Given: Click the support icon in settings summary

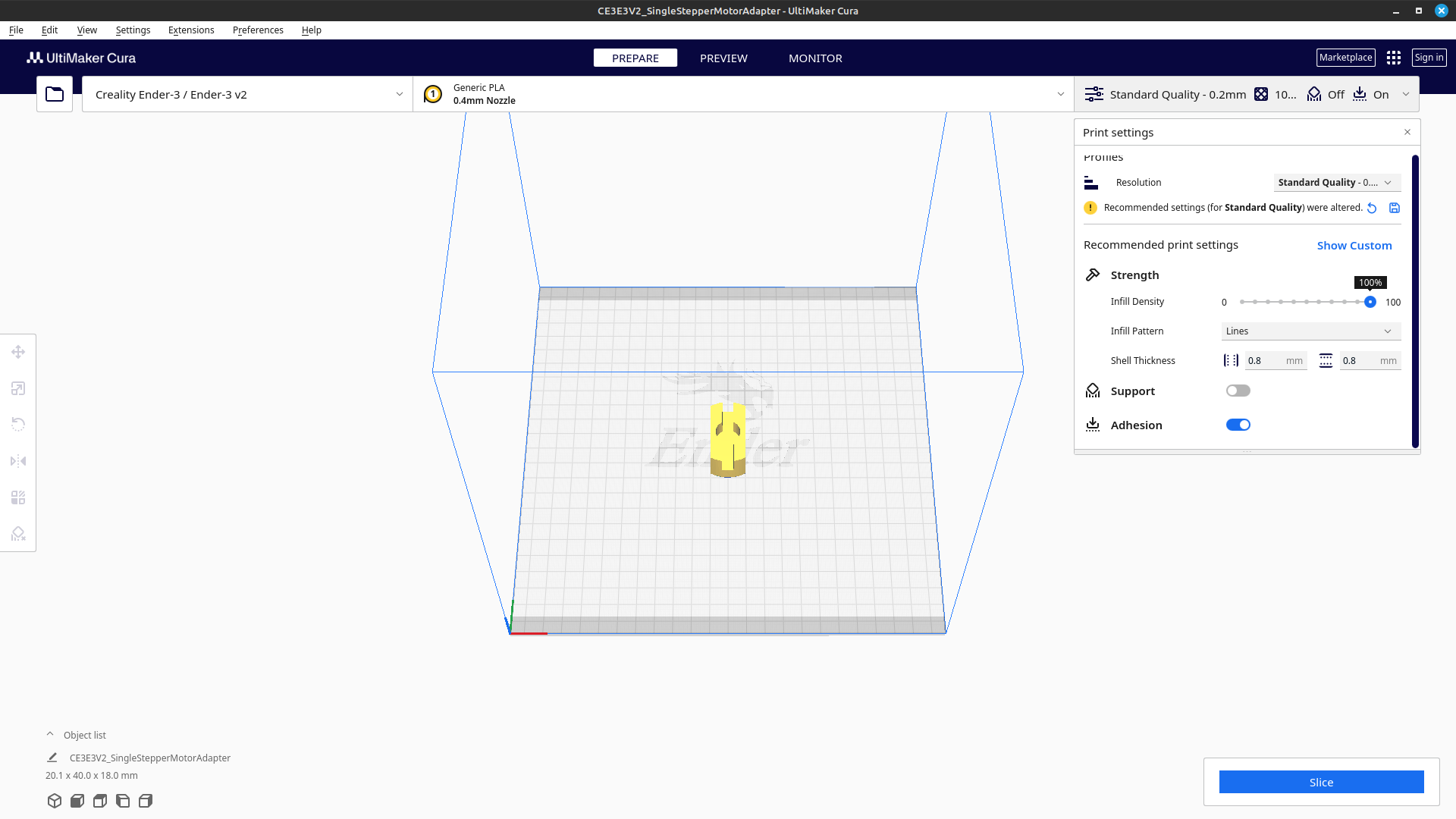Looking at the screenshot, I should [1314, 94].
